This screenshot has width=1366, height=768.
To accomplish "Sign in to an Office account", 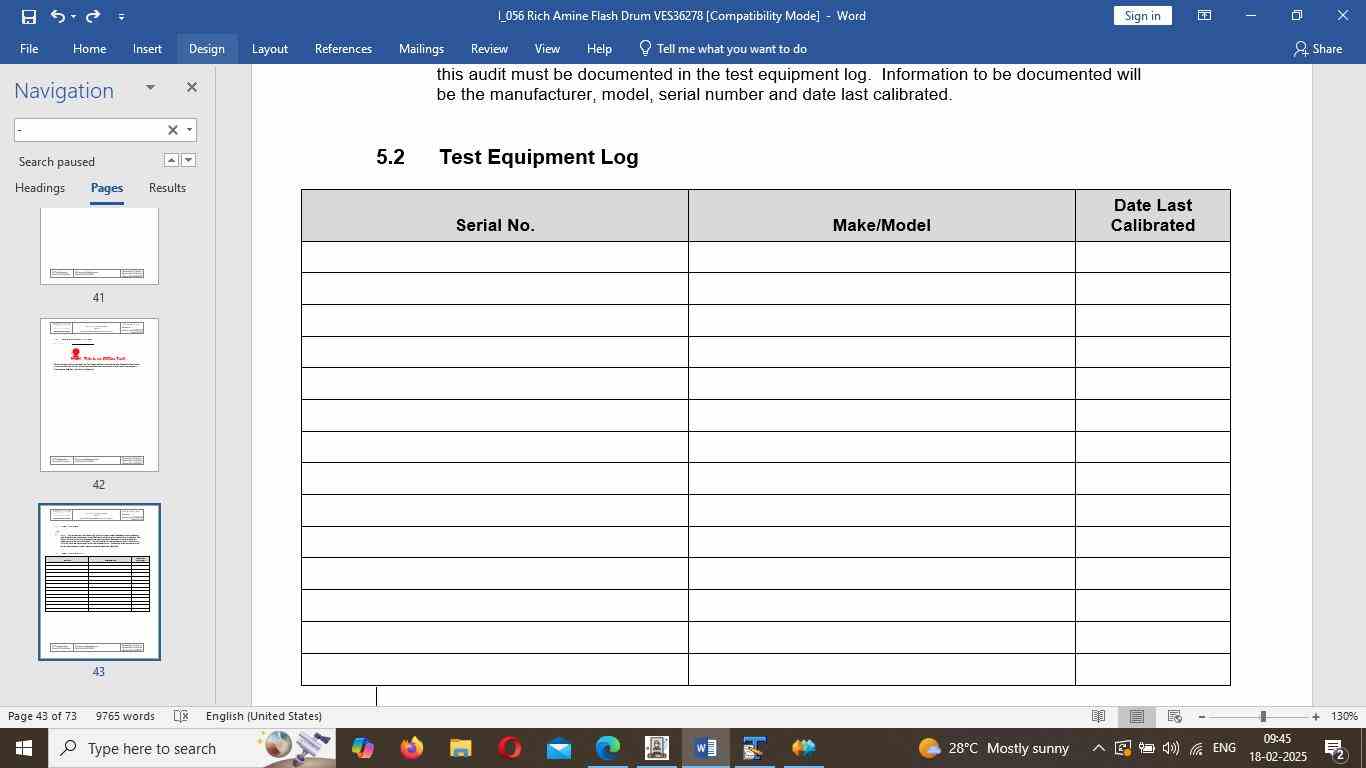I will 1142,16.
